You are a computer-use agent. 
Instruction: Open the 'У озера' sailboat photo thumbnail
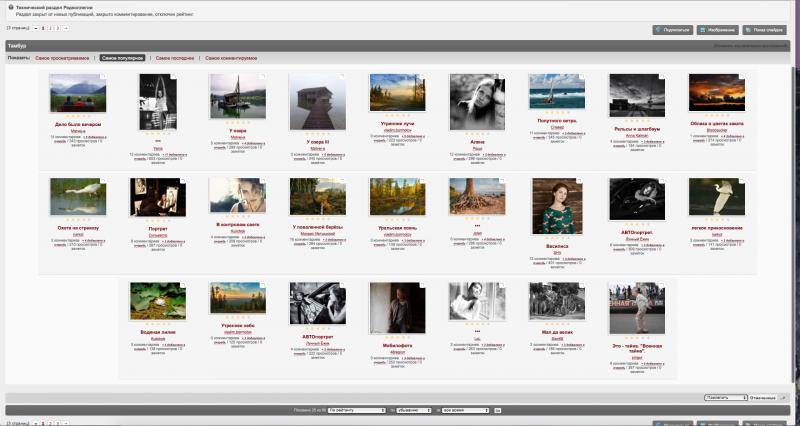(238, 96)
